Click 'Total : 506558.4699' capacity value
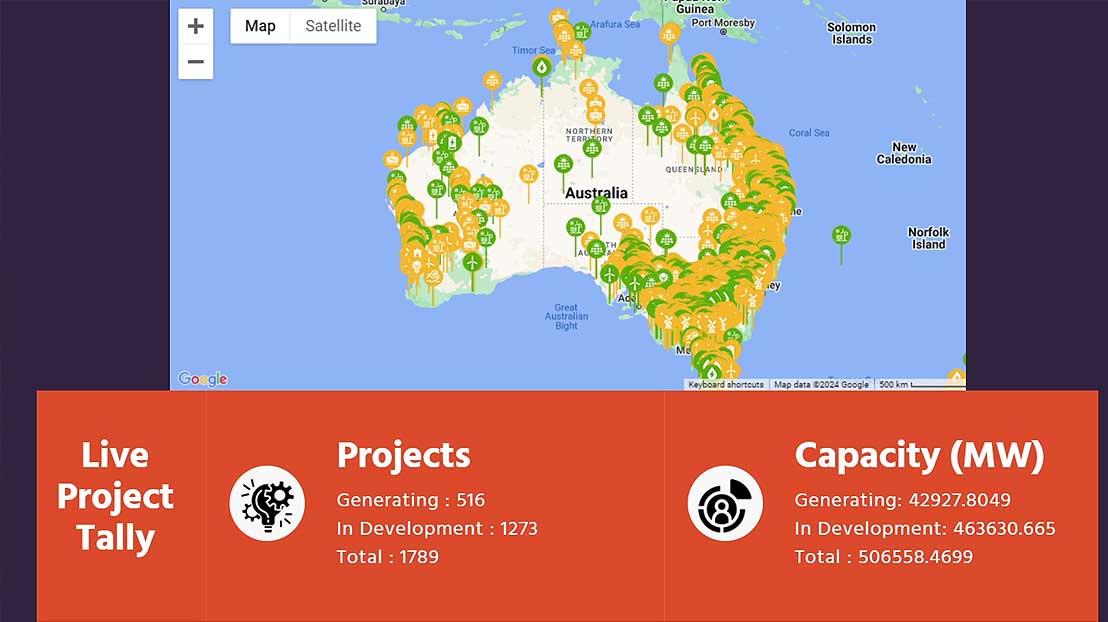 tap(883, 557)
